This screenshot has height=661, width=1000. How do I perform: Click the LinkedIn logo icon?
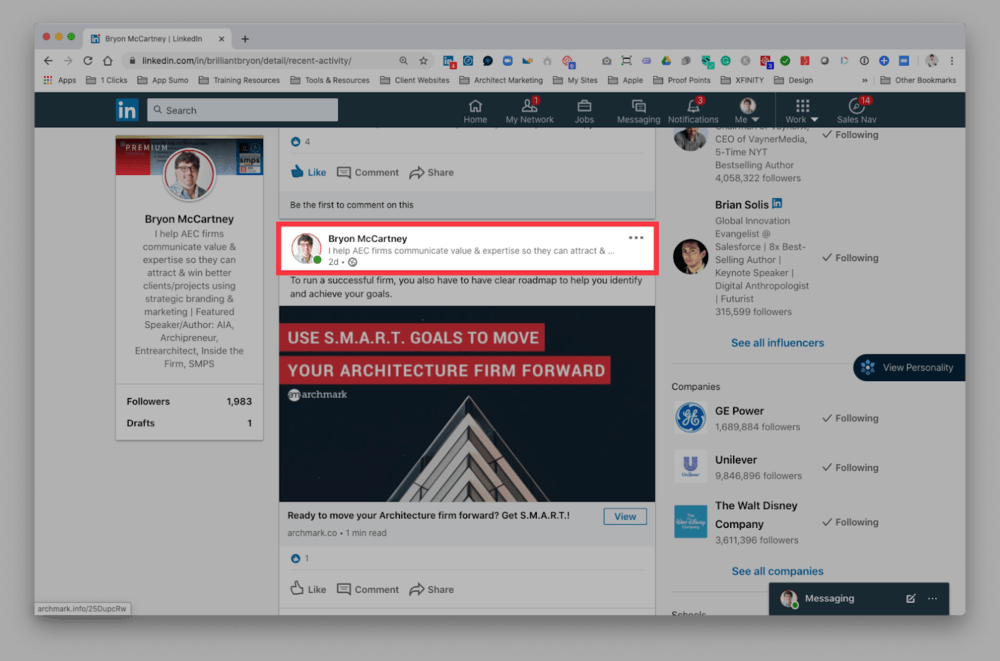[x=126, y=110]
